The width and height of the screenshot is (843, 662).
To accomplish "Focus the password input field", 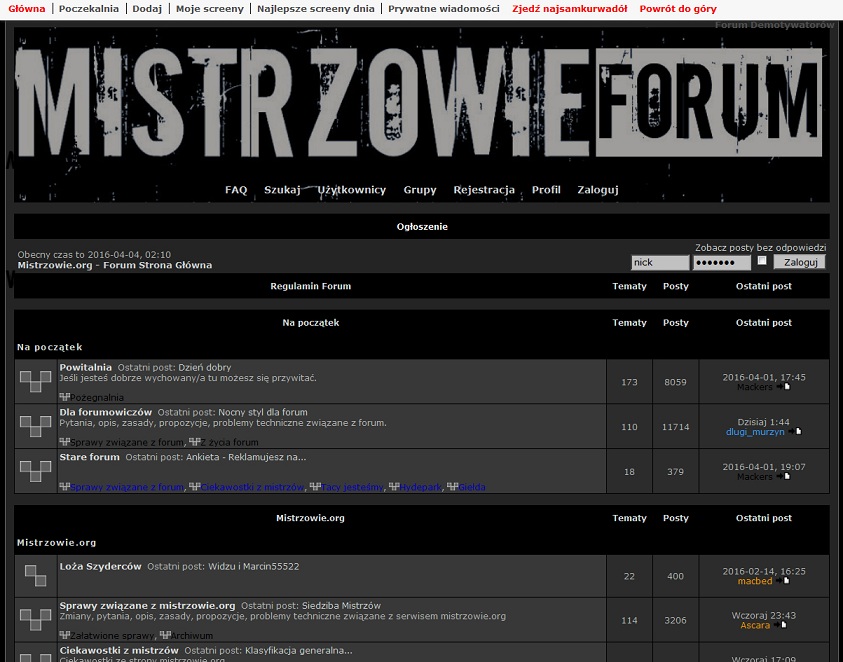I will pyautogui.click(x=721, y=262).
